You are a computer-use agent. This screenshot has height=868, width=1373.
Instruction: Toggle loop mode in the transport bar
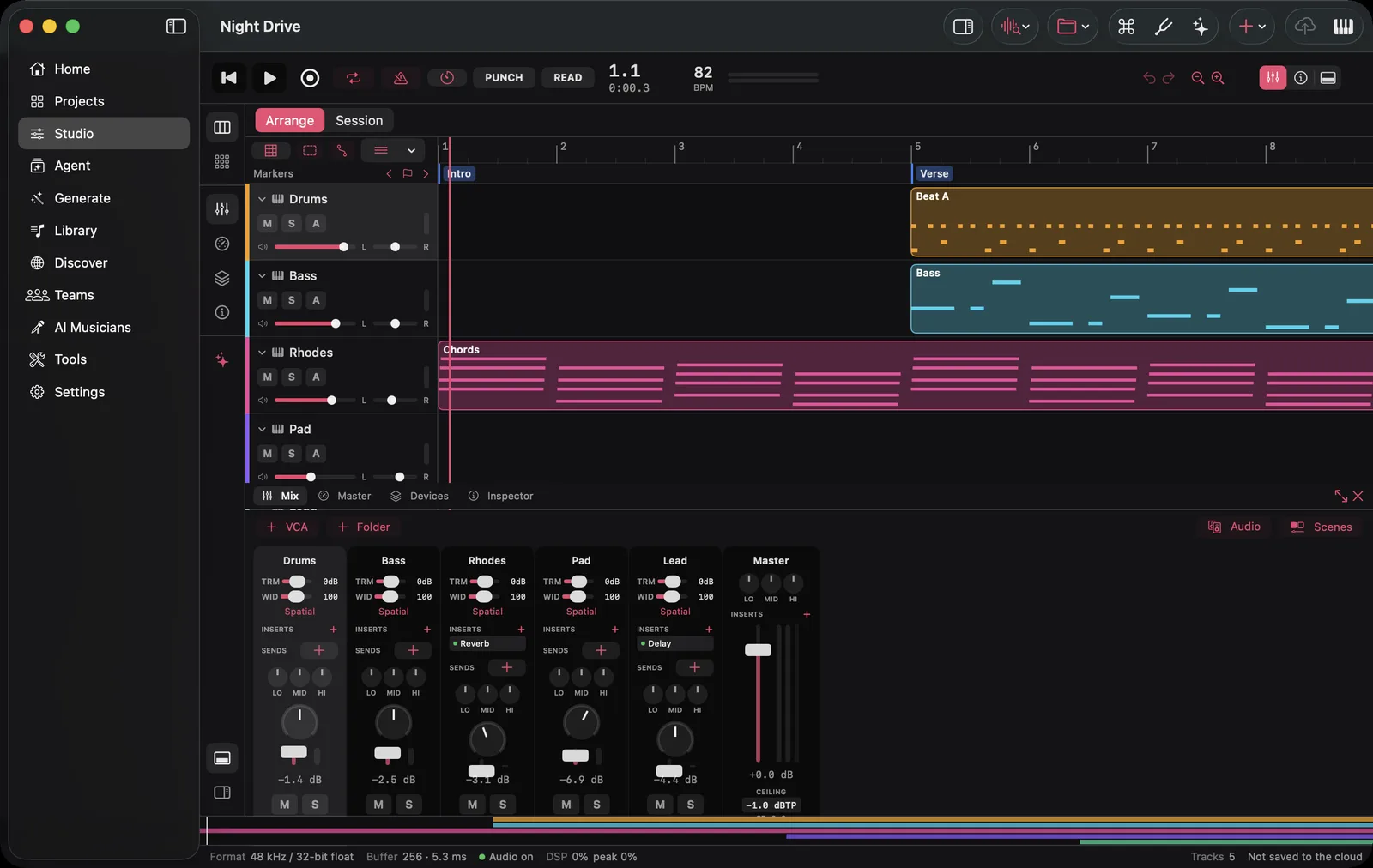pyautogui.click(x=354, y=78)
